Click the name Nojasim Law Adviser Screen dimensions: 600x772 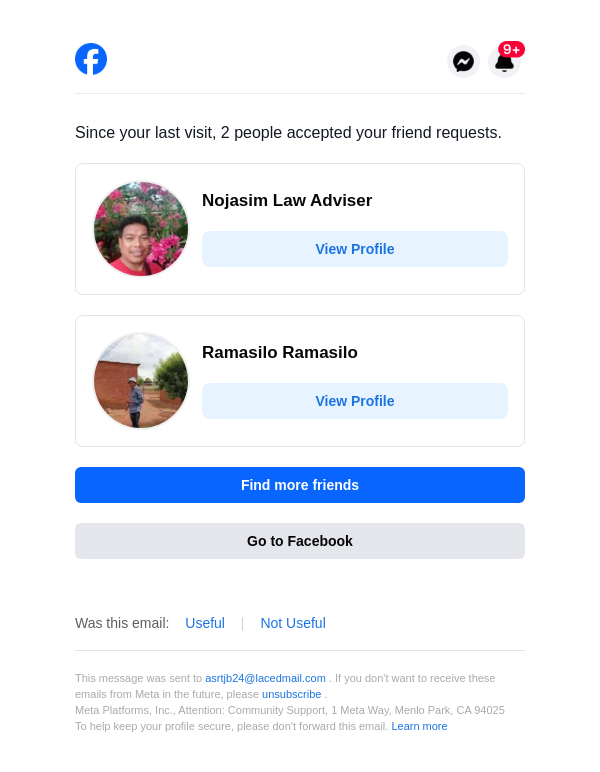[287, 201]
